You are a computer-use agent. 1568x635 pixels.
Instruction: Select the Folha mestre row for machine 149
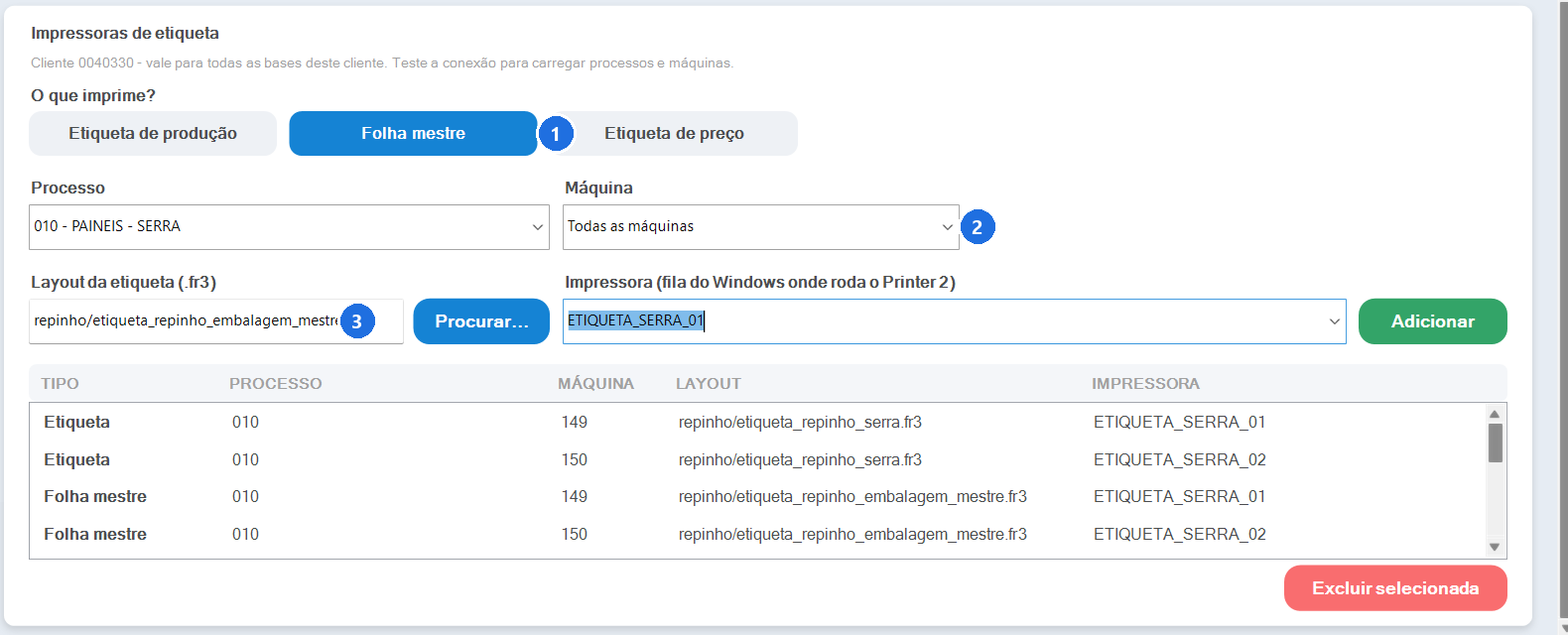tap(757, 497)
